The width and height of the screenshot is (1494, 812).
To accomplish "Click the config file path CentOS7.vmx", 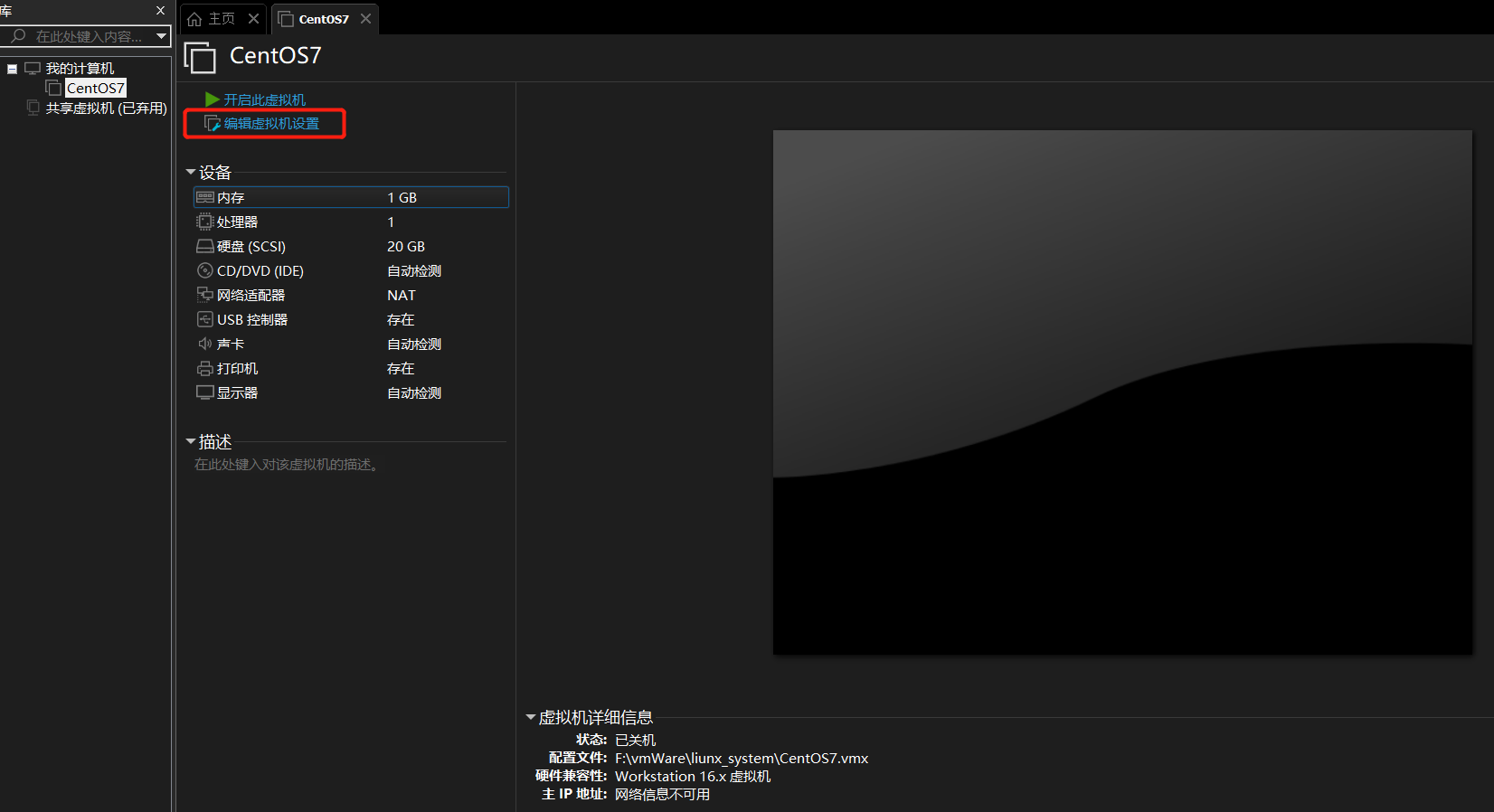I will 742,758.
